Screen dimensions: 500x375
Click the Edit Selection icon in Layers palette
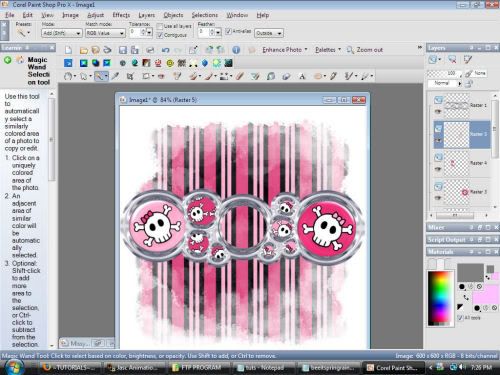(x=467, y=60)
